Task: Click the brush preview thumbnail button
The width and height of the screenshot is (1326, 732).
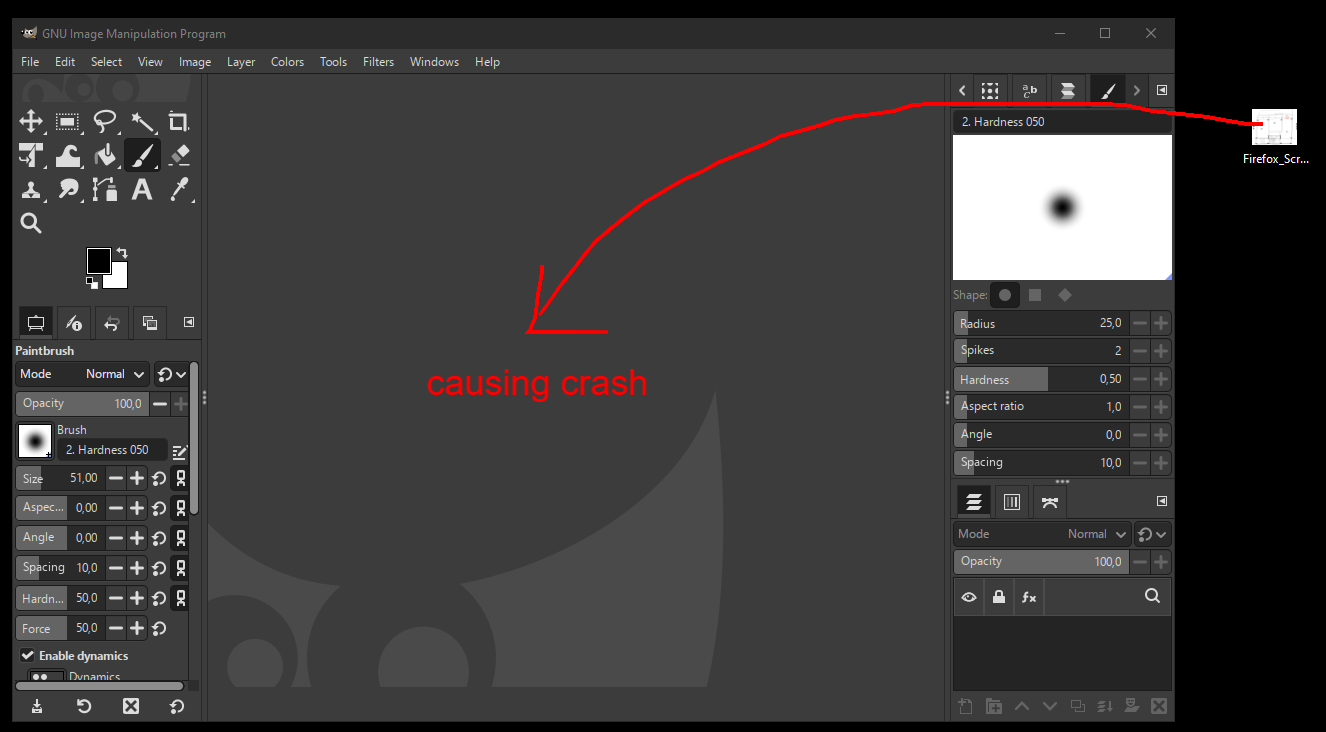Action: 35,441
